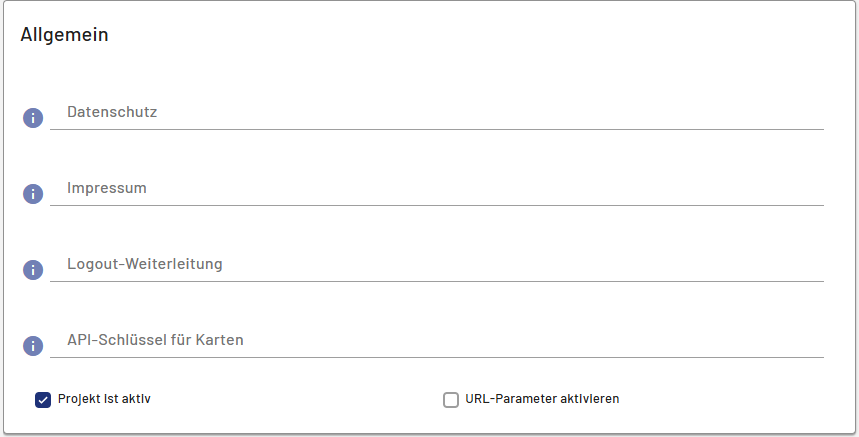Click the 'Impressum' placeholder label

[x=107, y=188]
